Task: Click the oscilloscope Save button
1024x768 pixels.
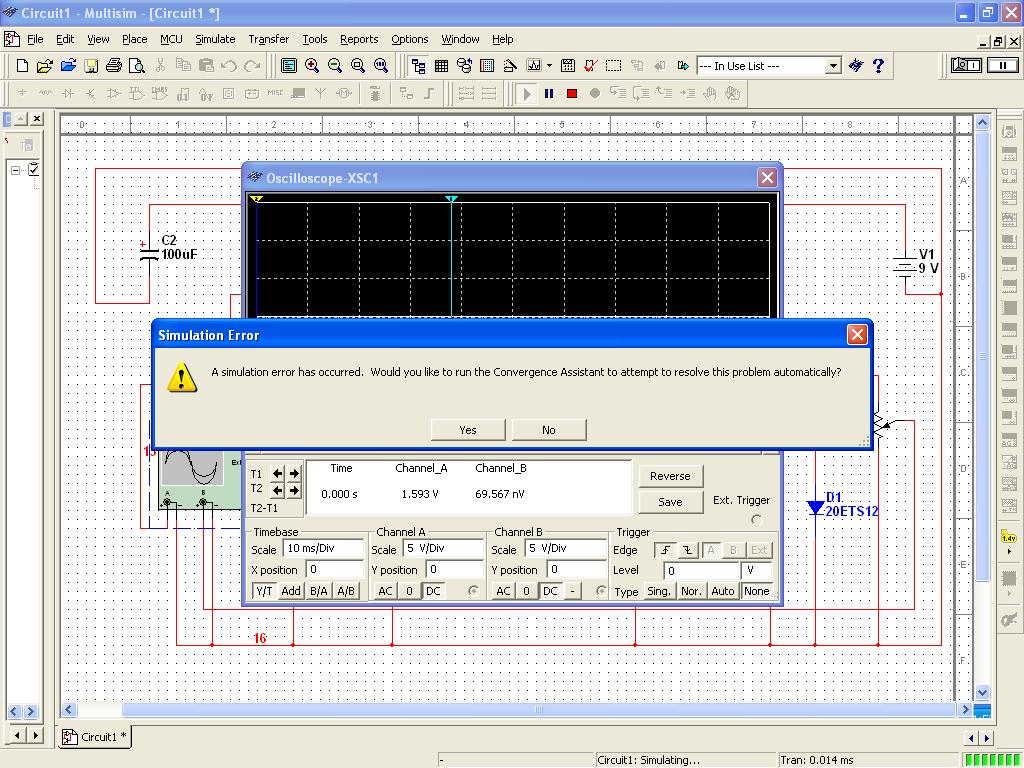Action: [x=670, y=502]
